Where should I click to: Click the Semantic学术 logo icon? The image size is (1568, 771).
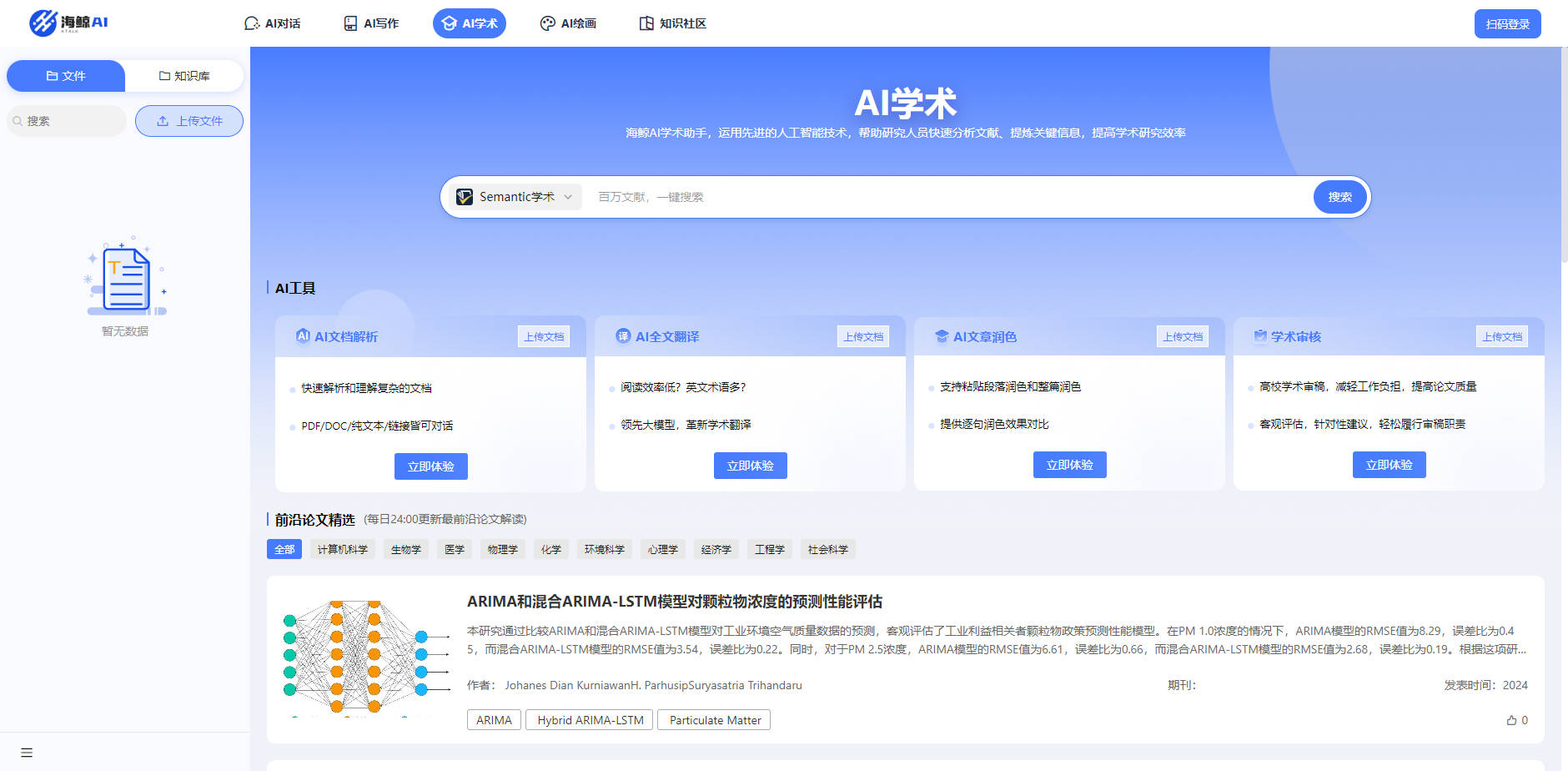[x=465, y=197]
